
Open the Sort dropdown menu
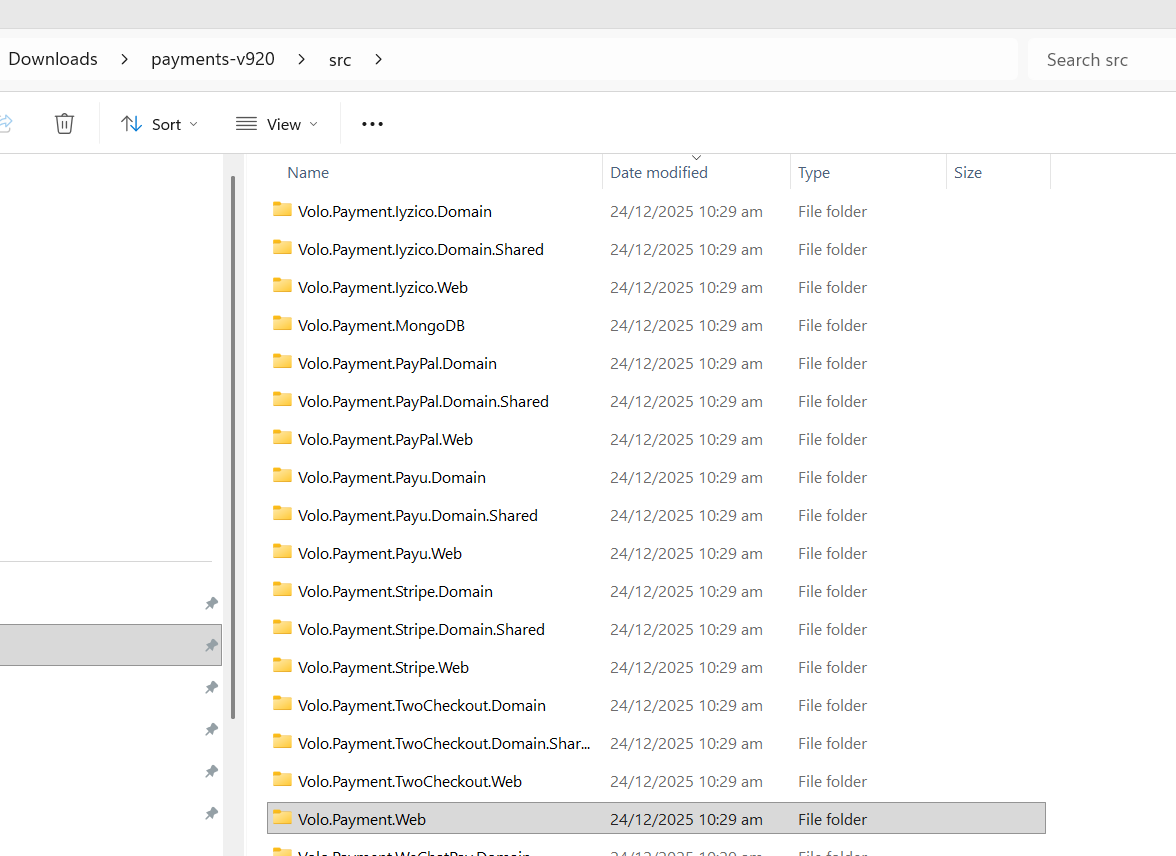click(x=159, y=124)
